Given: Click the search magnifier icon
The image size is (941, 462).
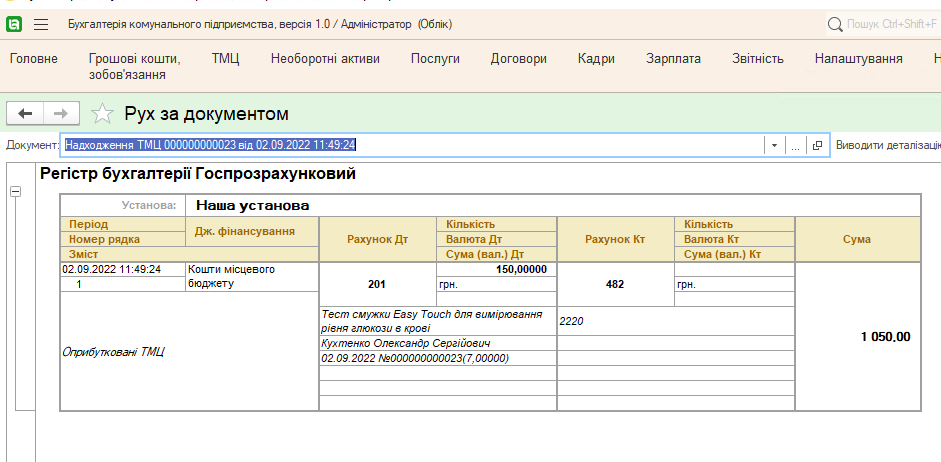Looking at the screenshot, I should click(x=835, y=23).
